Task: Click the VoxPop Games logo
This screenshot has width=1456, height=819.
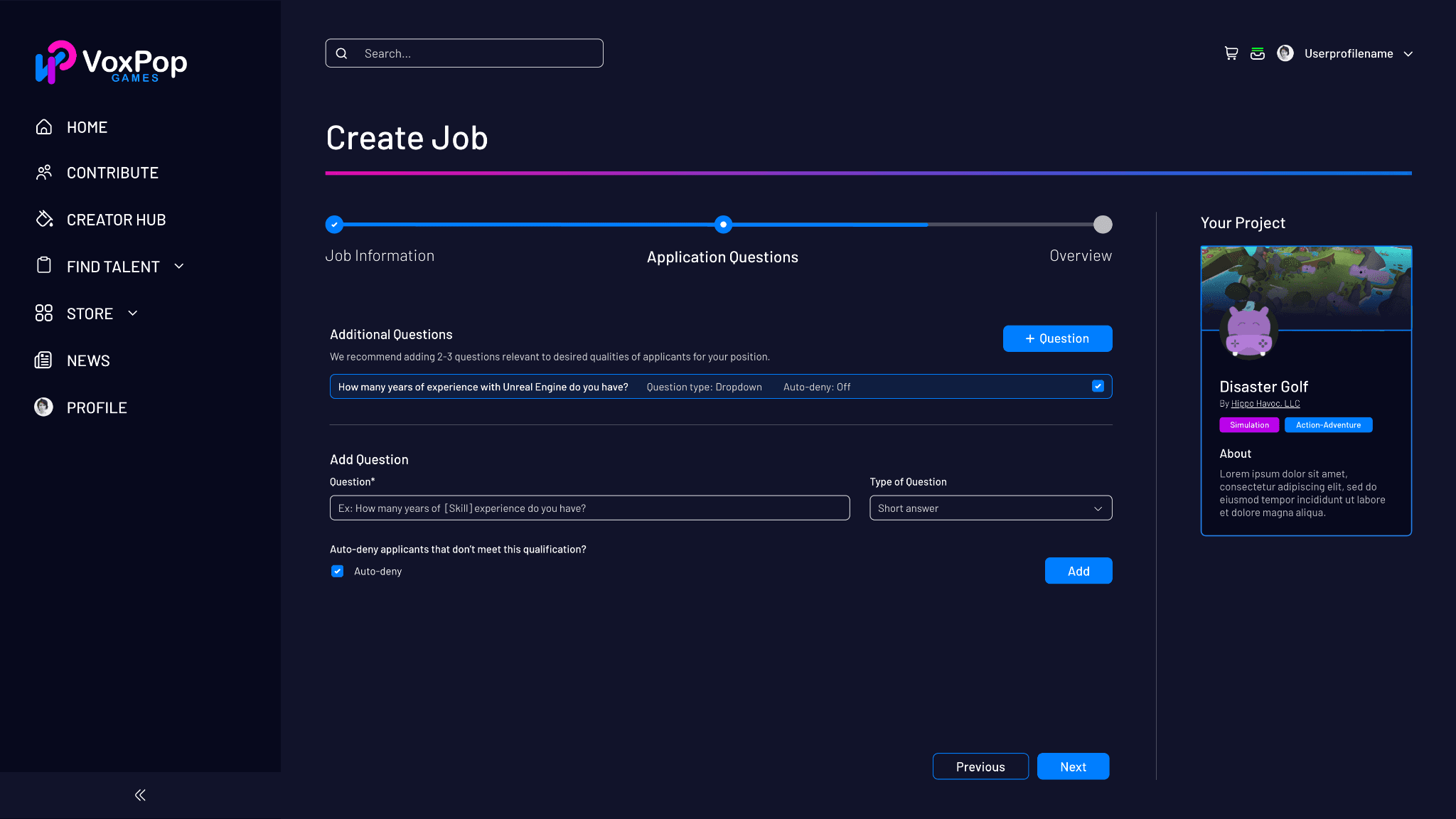Action: [112, 62]
